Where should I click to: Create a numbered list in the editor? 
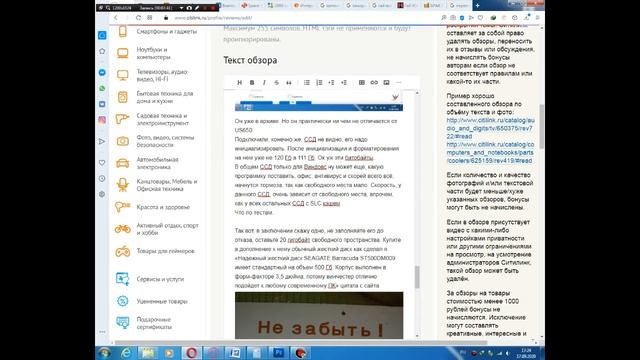319,82
